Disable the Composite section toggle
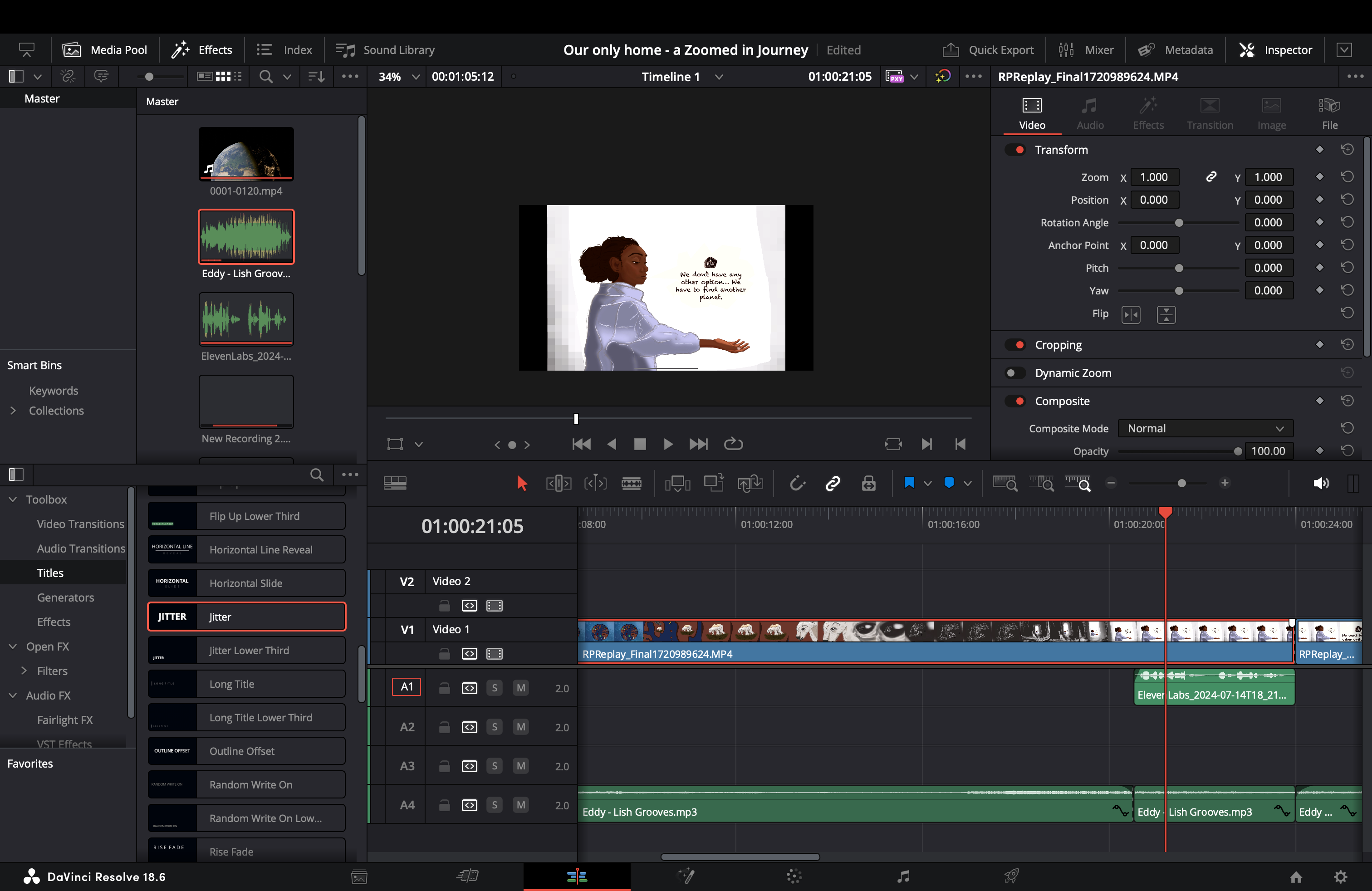1372x891 pixels. [1015, 401]
